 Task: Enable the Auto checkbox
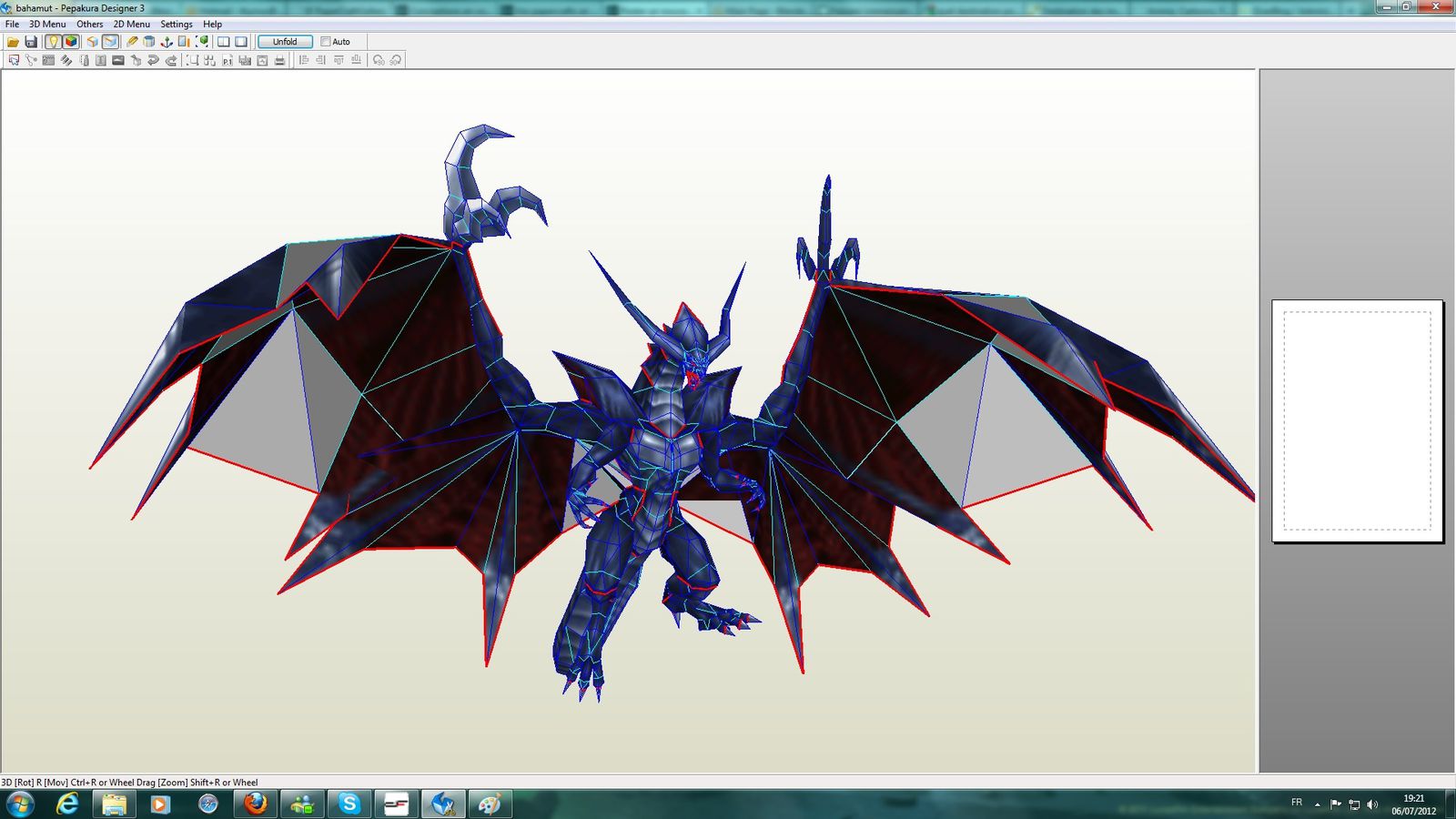(x=325, y=42)
